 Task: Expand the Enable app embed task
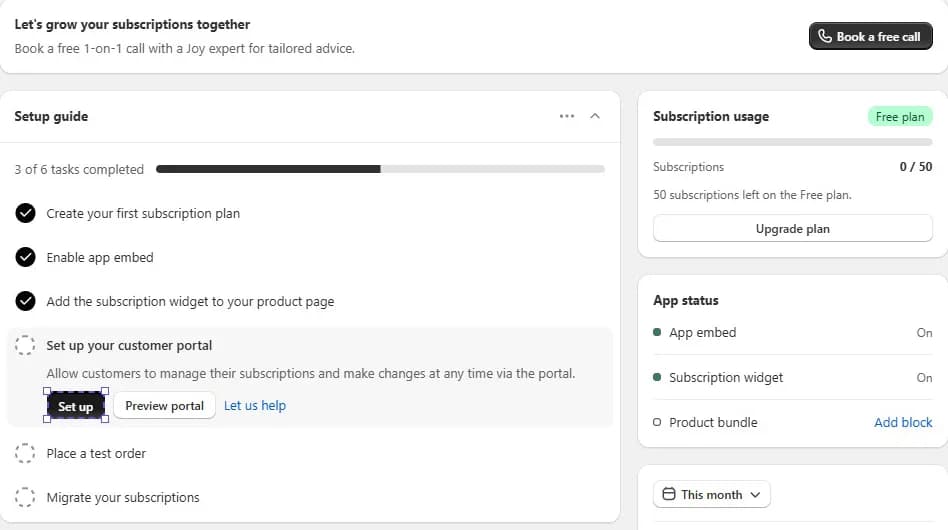tap(100, 257)
